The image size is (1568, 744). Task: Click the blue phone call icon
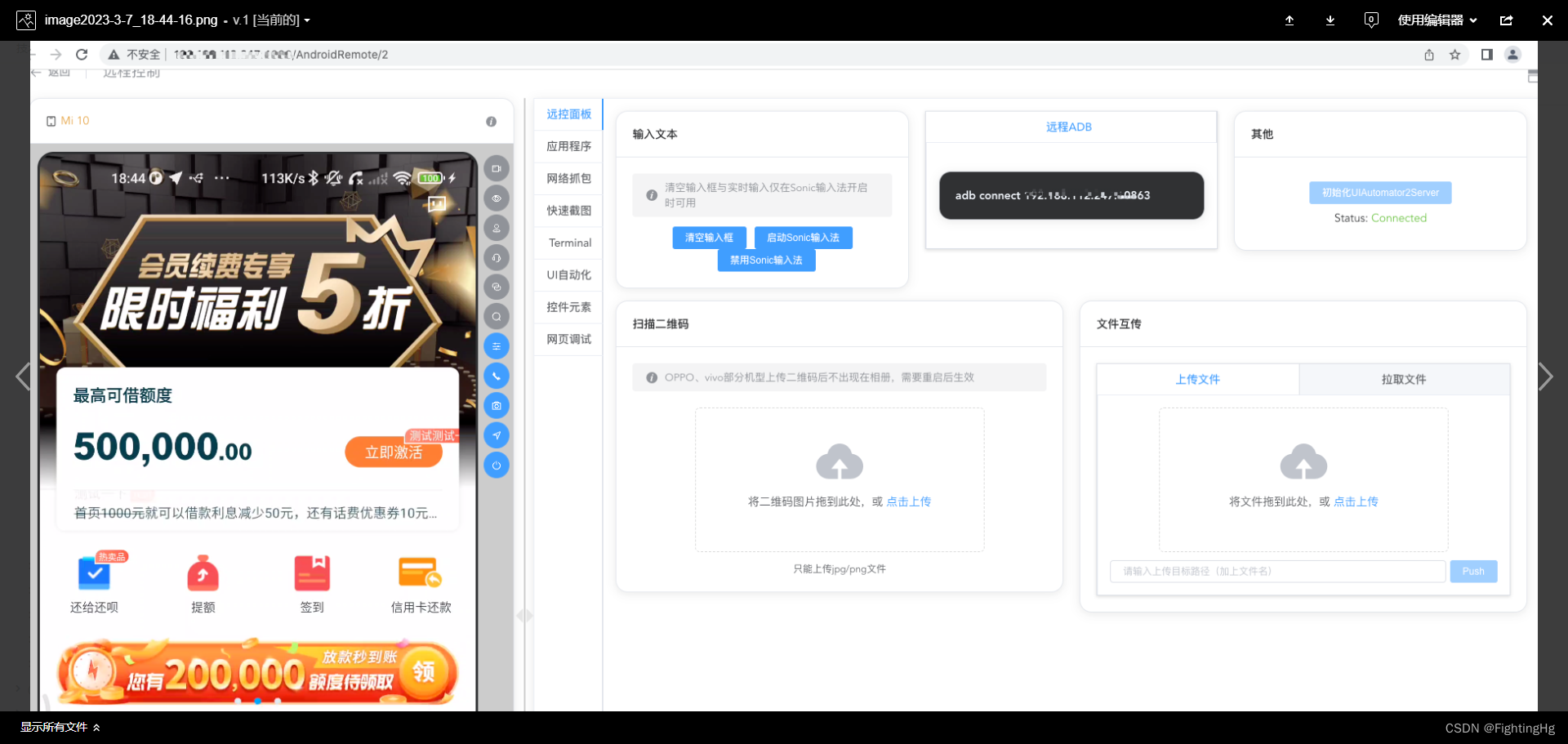click(x=497, y=376)
